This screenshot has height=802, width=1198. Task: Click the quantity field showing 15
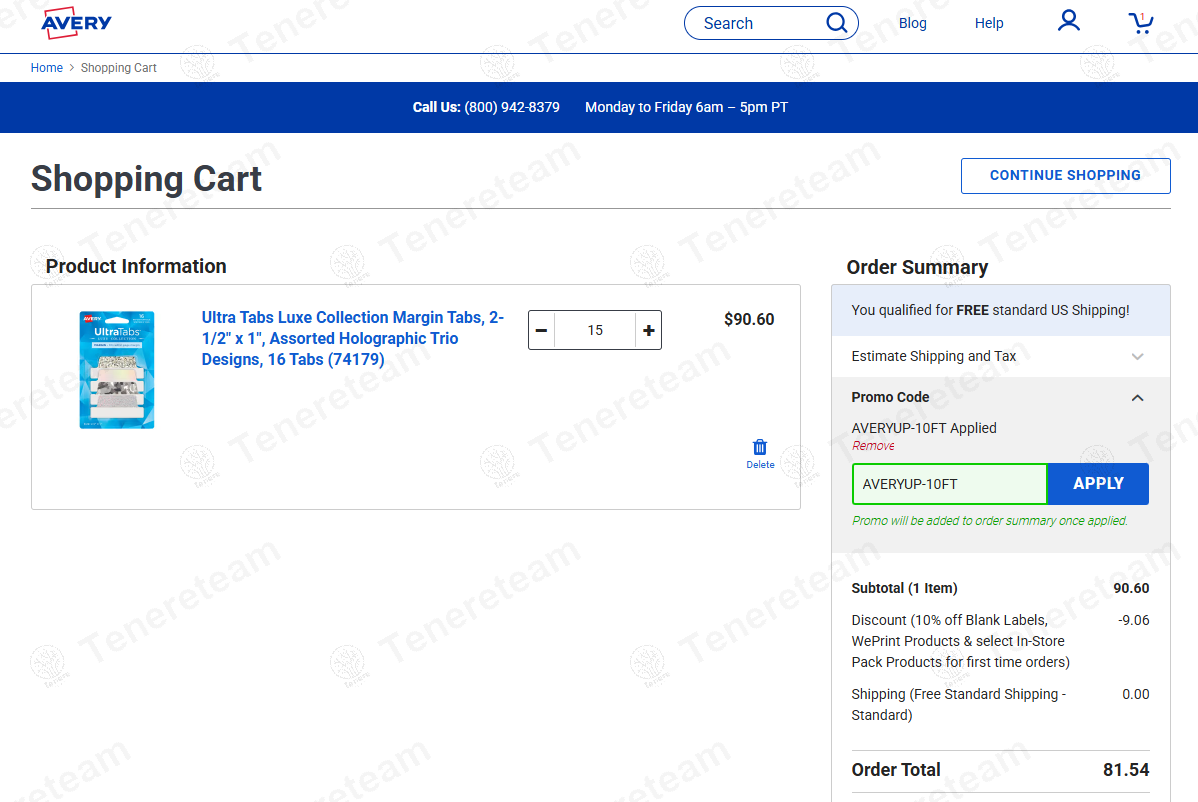tap(595, 330)
